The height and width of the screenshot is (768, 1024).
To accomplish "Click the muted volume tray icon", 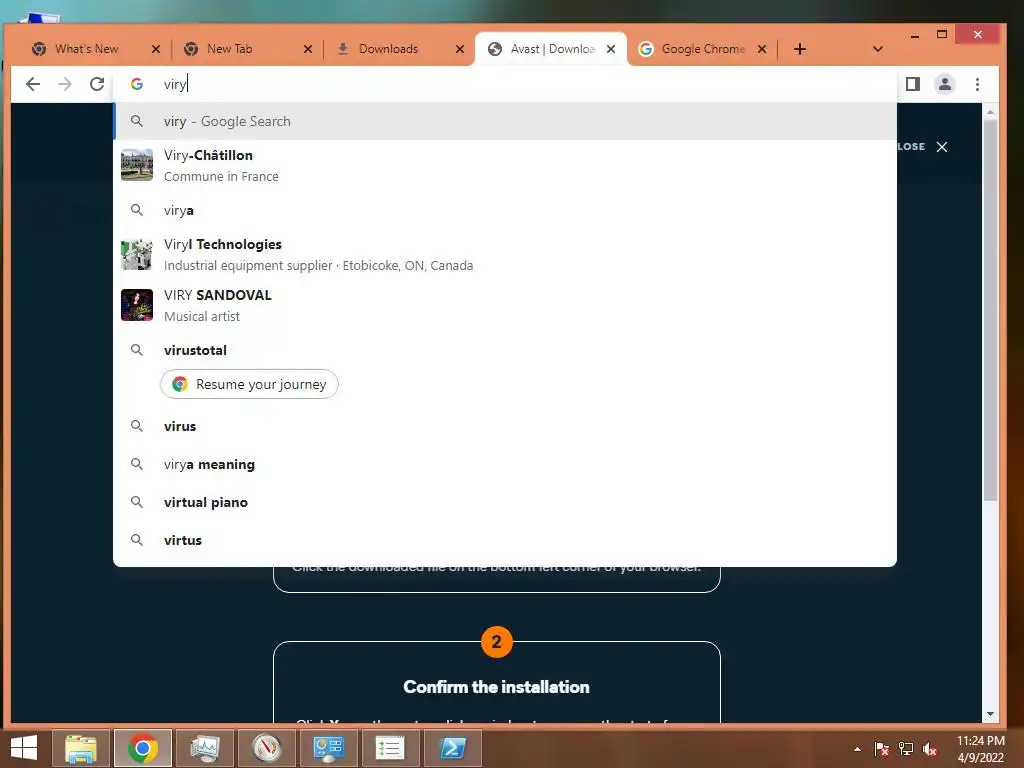I will (930, 749).
